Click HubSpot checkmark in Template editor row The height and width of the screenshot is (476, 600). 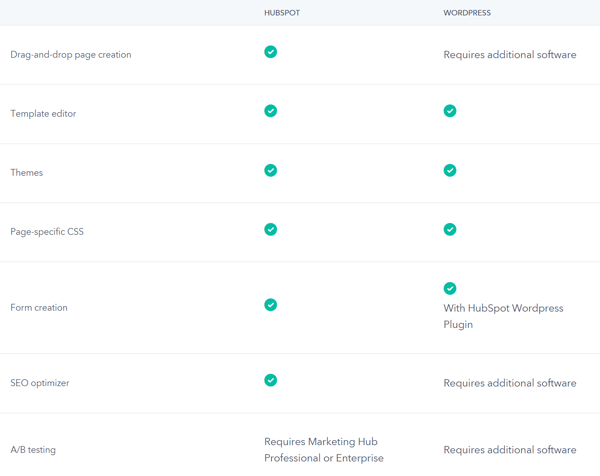(x=271, y=111)
